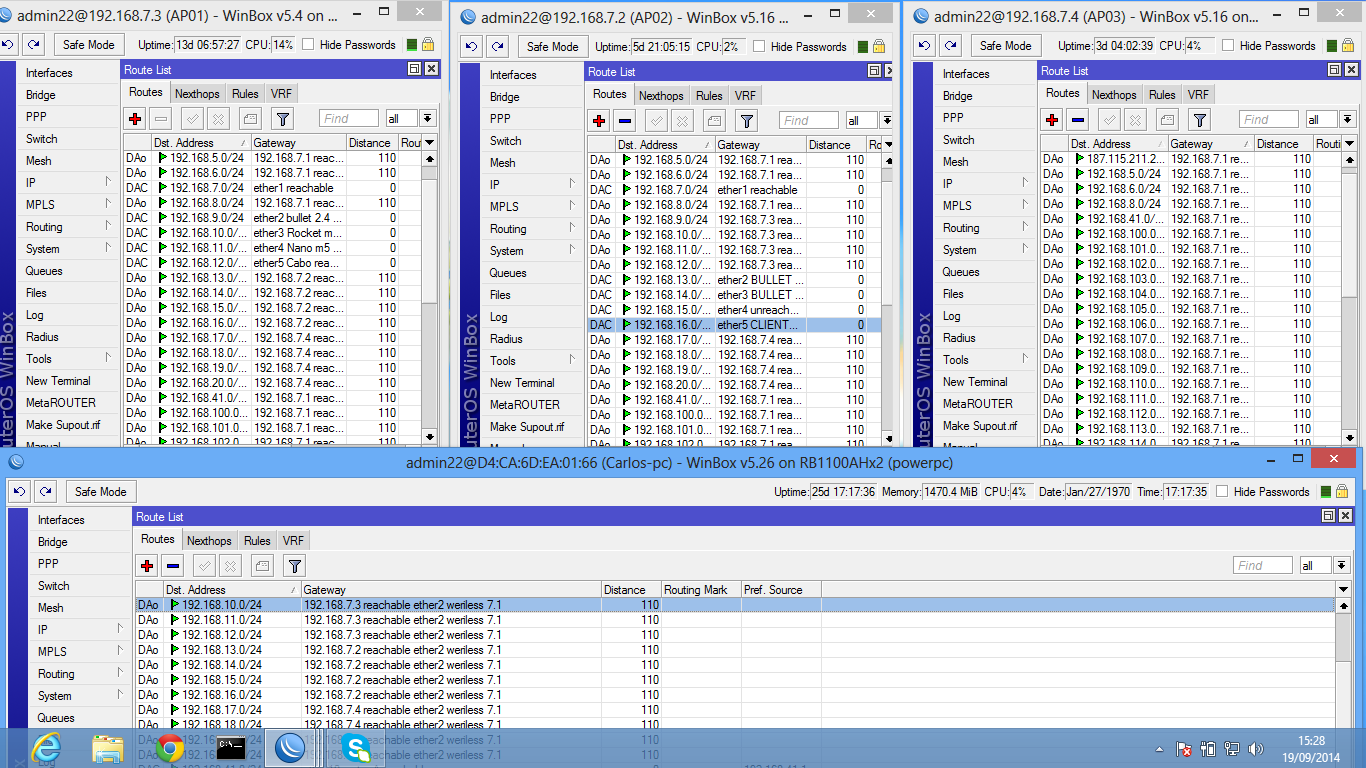Click the Redo icon in the AP01 window
This screenshot has height=768, width=1366.
[x=34, y=44]
